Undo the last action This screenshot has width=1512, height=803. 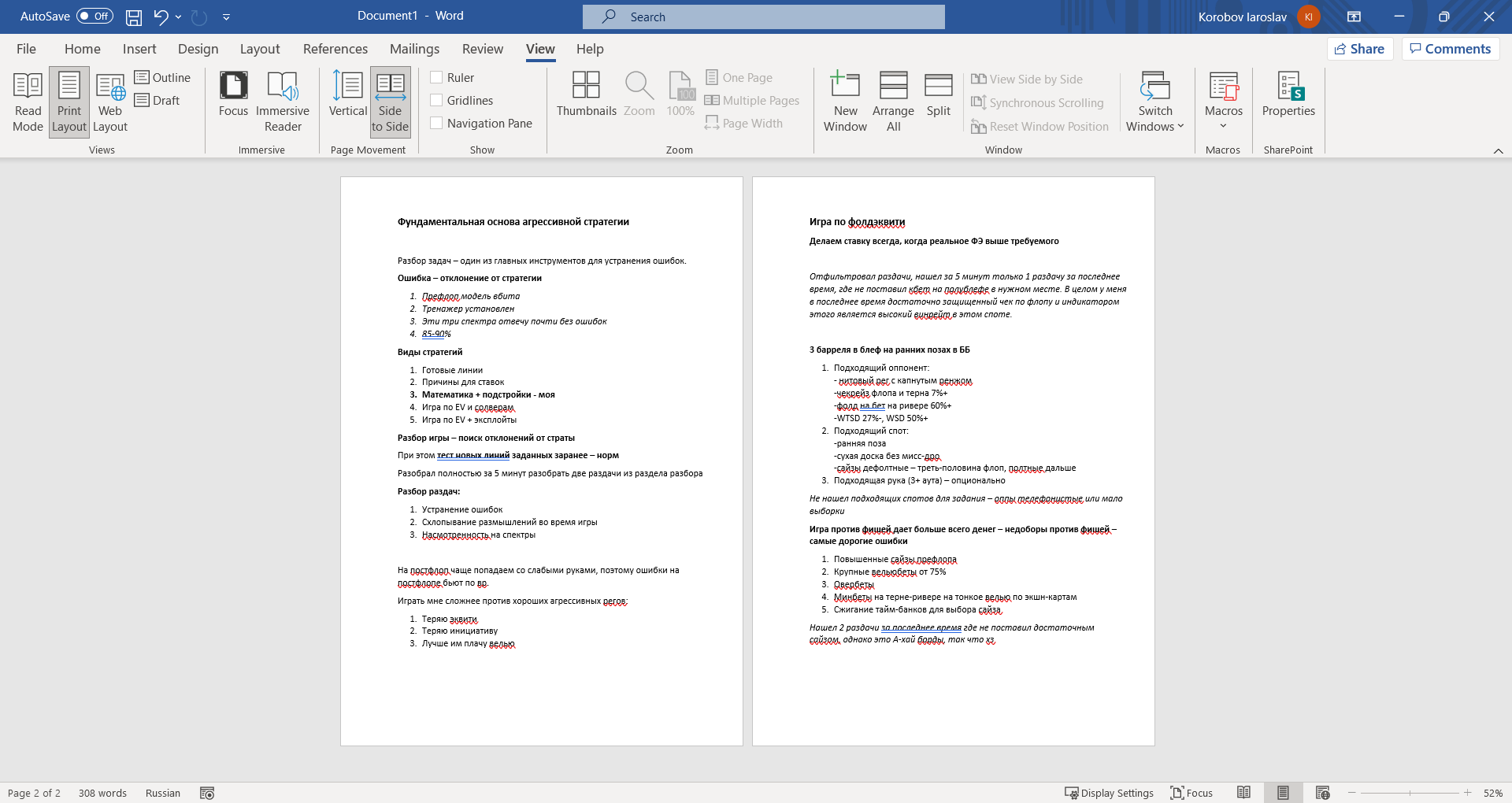[161, 17]
